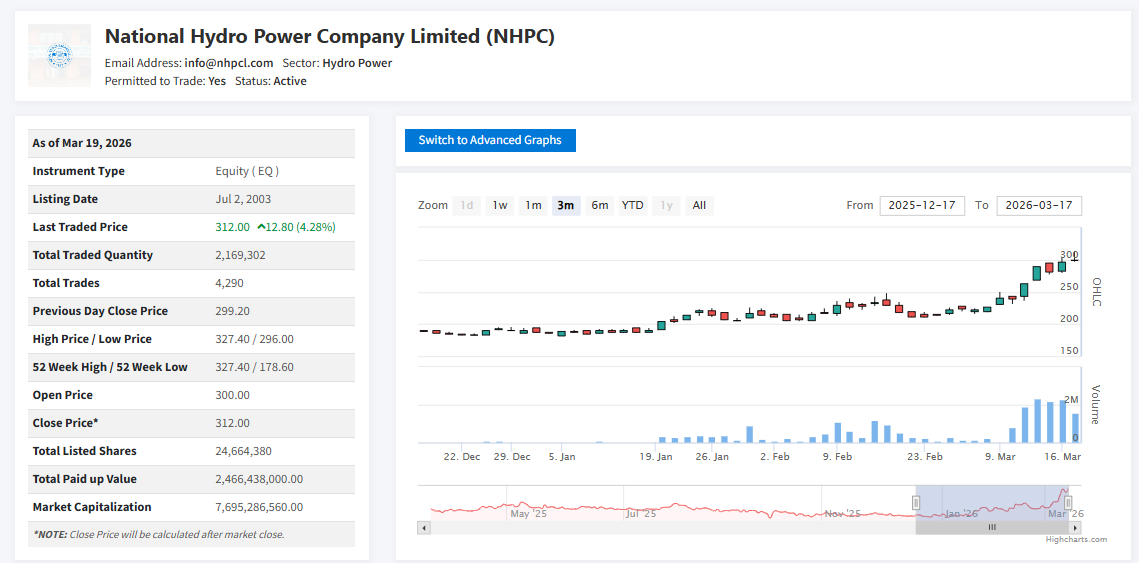
Task: Click the To date field
Action: coord(1039,205)
